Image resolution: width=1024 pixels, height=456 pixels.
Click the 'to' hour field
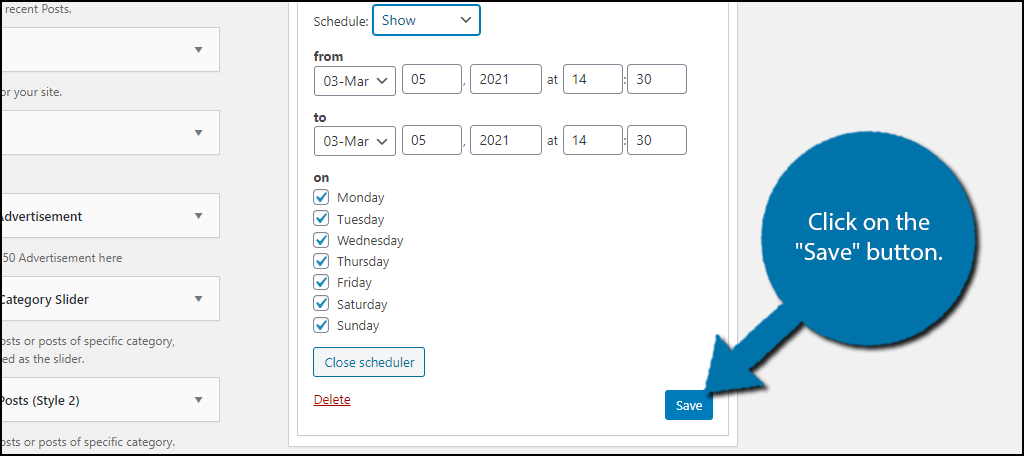592,140
